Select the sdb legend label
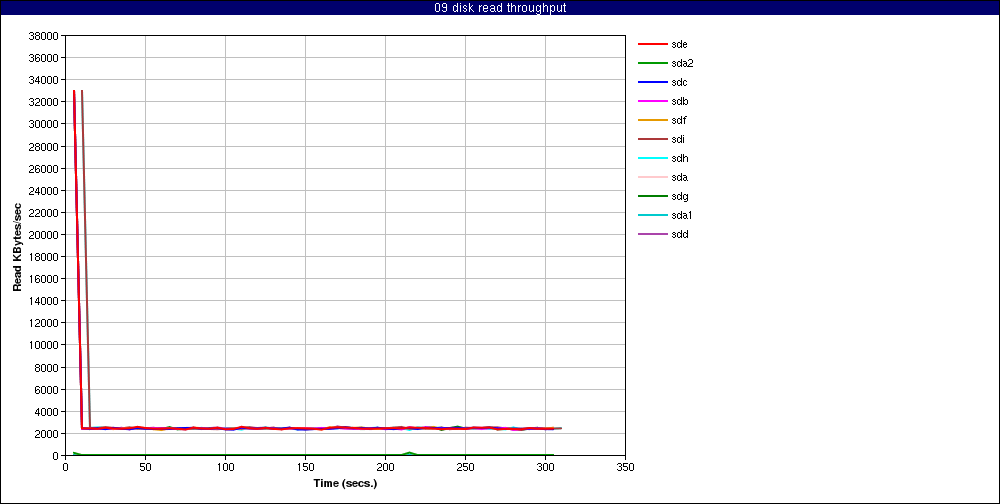This screenshot has height=504, width=1000. pos(679,101)
